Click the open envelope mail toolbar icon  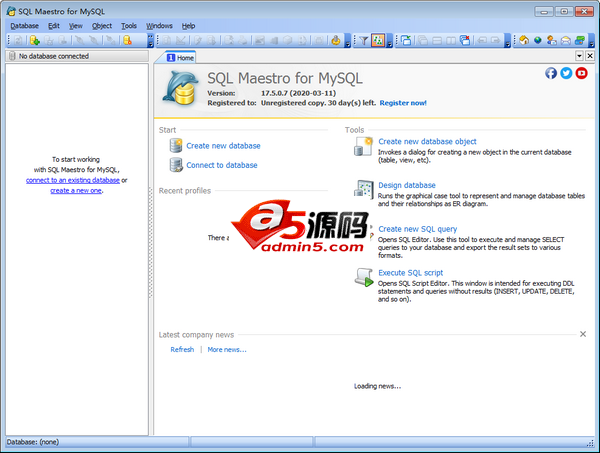566,40
